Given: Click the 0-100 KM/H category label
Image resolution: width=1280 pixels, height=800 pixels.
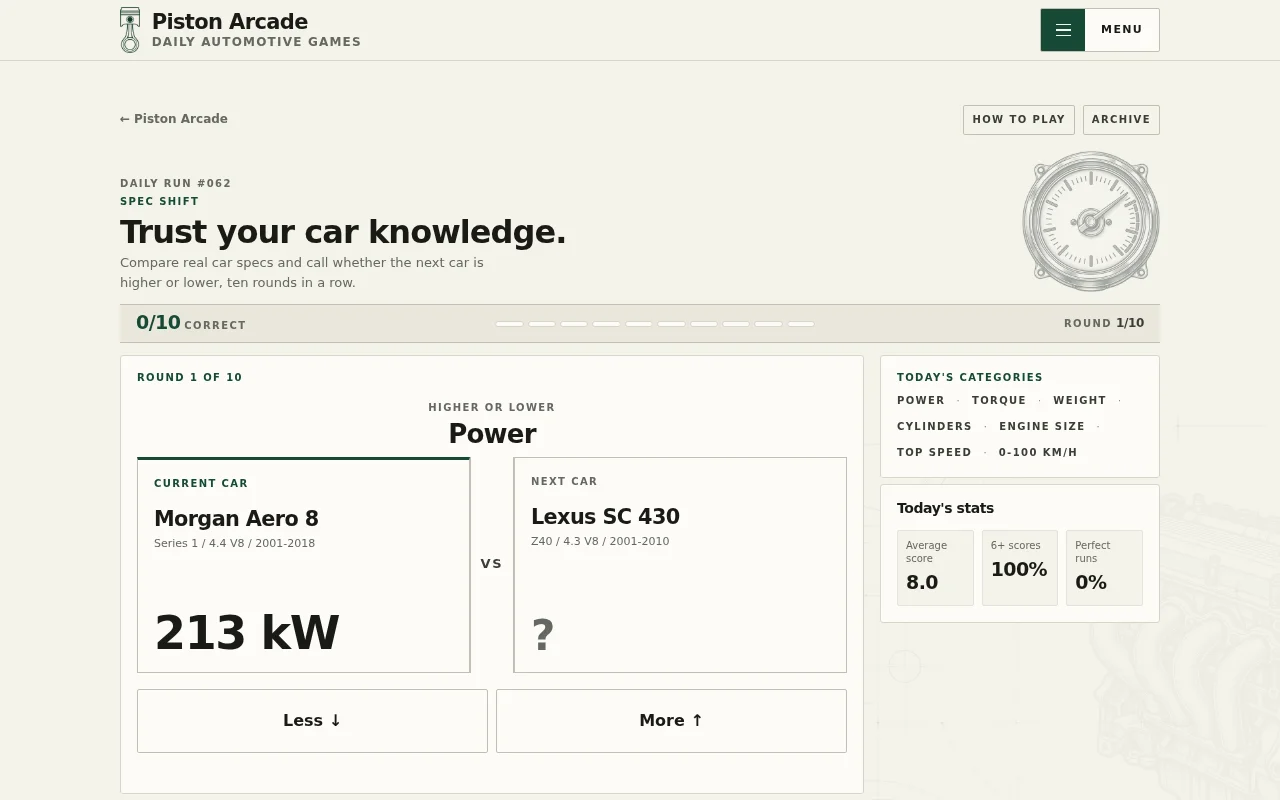Looking at the screenshot, I should [x=1038, y=452].
